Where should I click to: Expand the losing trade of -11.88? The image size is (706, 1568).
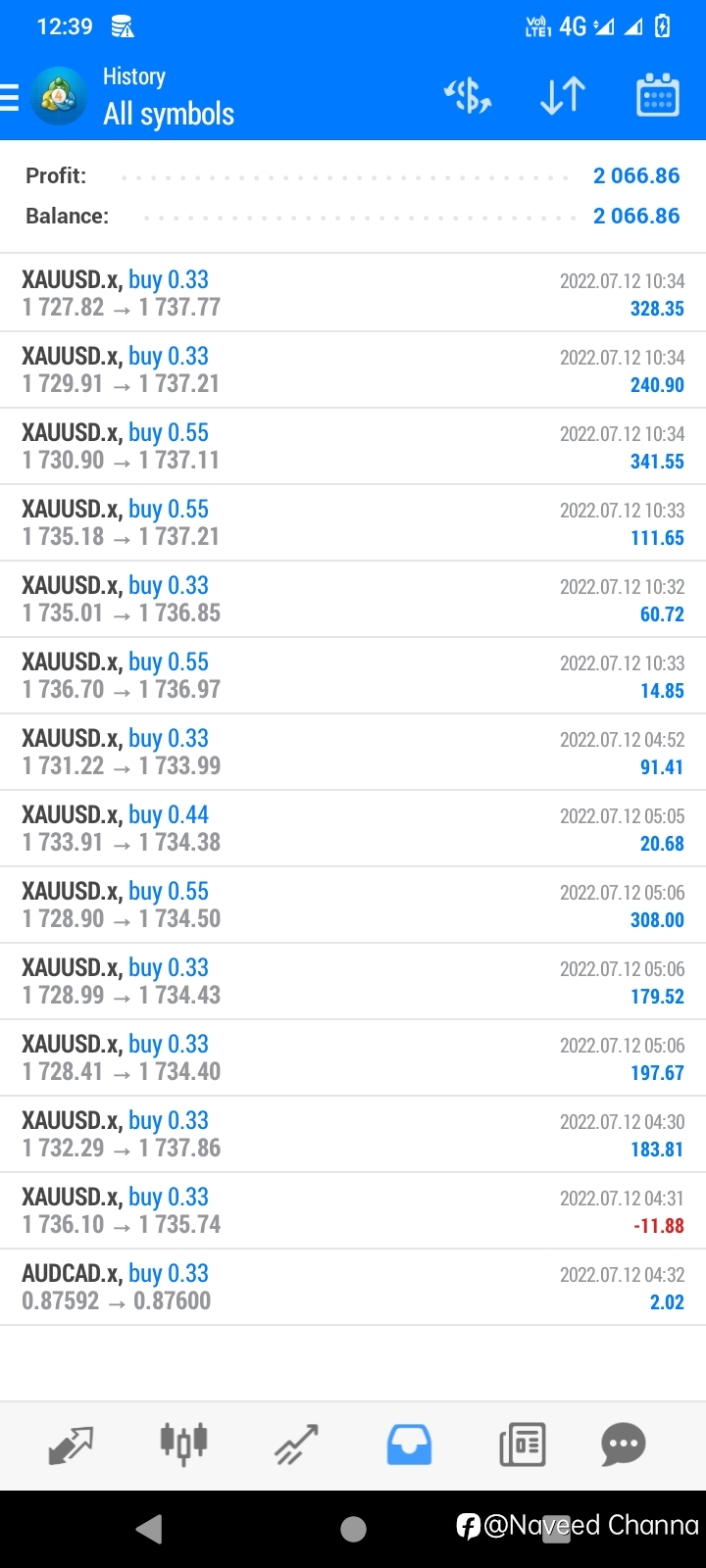[x=353, y=1210]
